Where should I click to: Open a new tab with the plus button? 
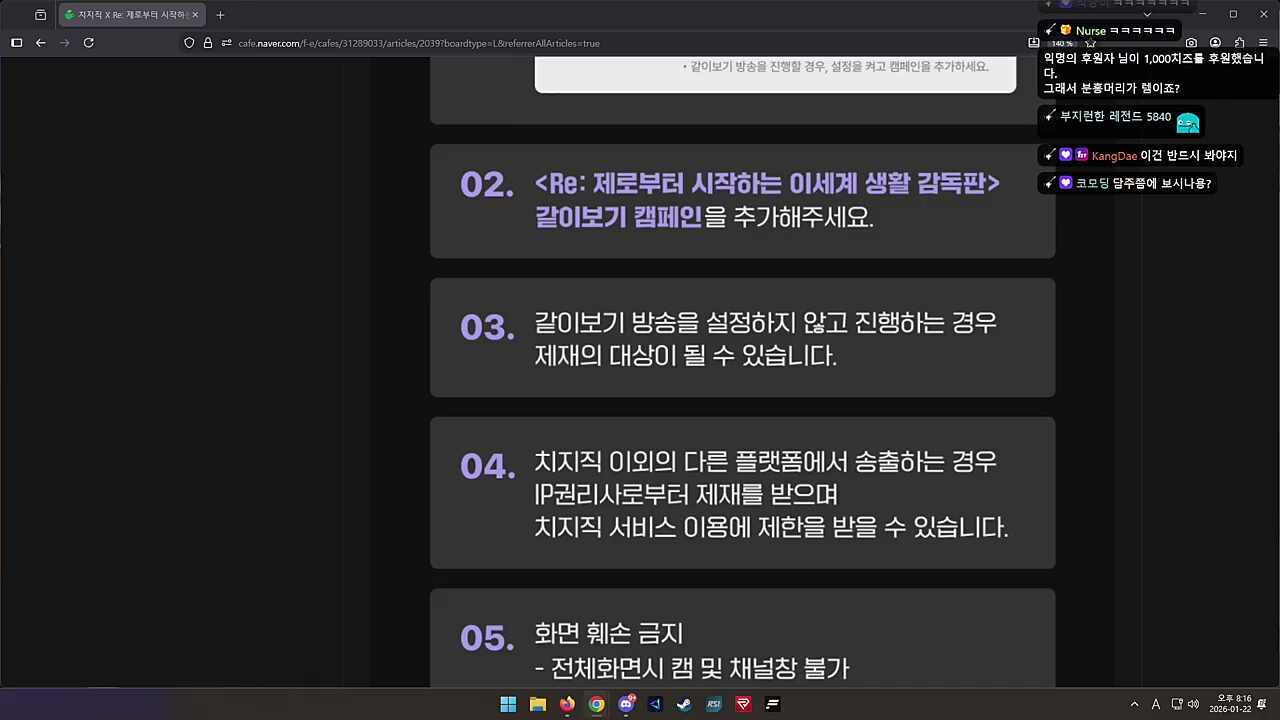[x=220, y=14]
